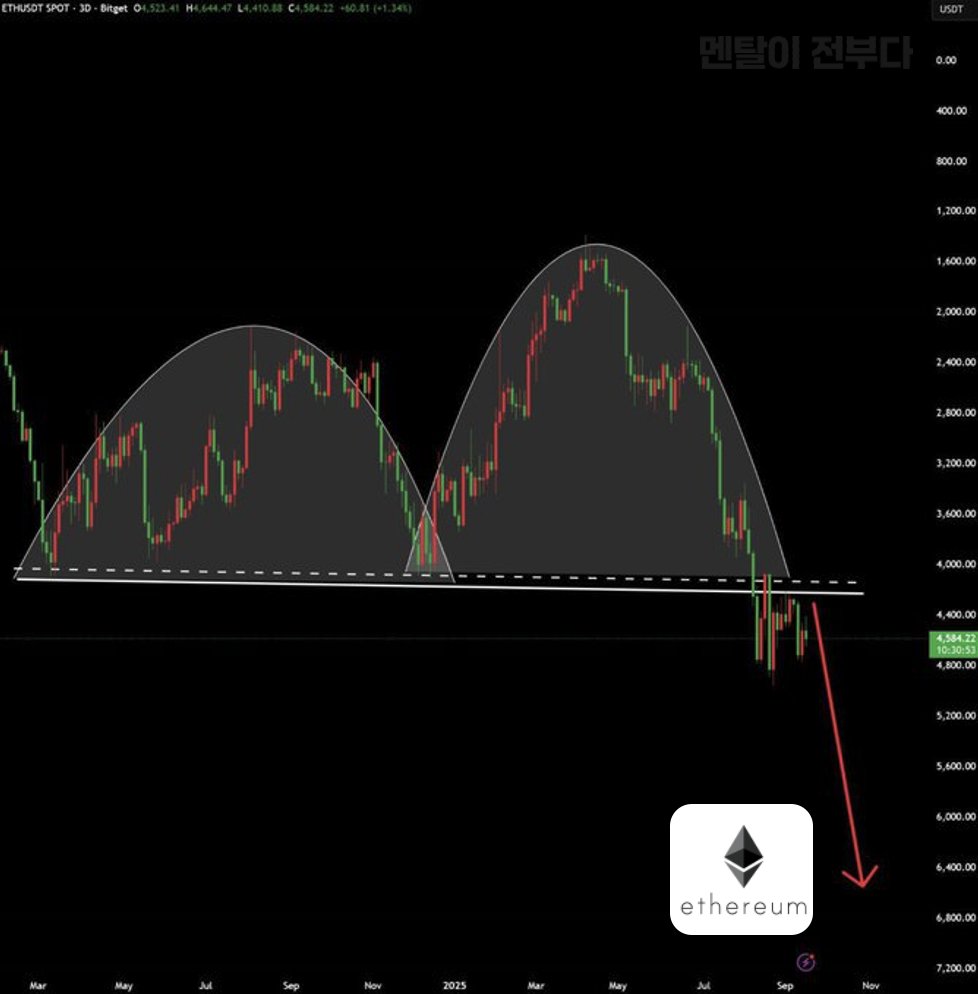The height and width of the screenshot is (994, 978).
Task: Click the candle countdown 10:30:53
Action: (956, 650)
